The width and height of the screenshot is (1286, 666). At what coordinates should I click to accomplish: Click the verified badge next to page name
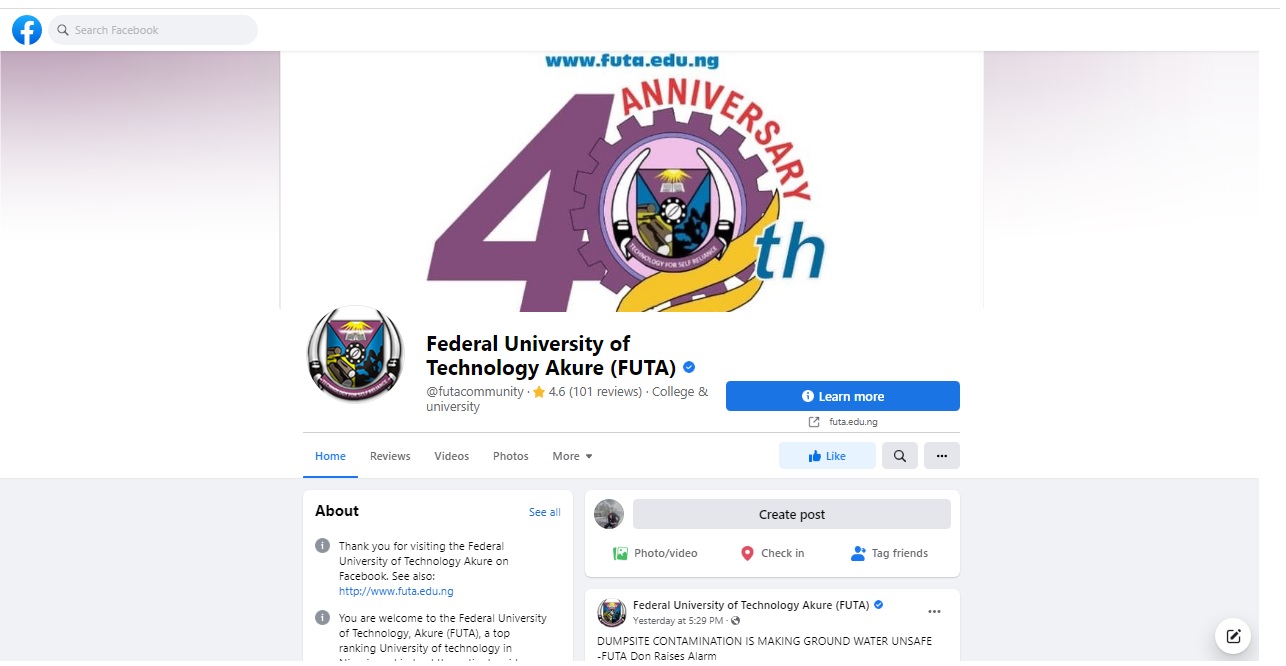[x=689, y=367]
